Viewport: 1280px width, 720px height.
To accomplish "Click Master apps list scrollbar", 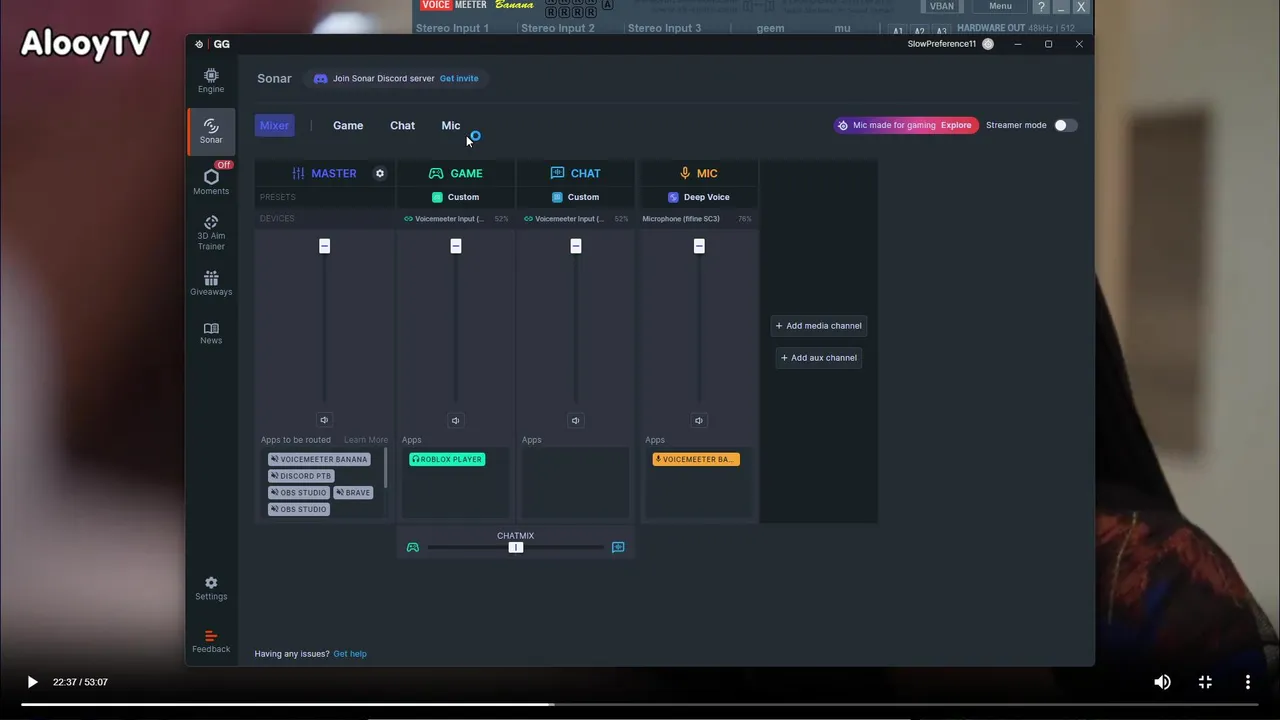I will coord(386,468).
